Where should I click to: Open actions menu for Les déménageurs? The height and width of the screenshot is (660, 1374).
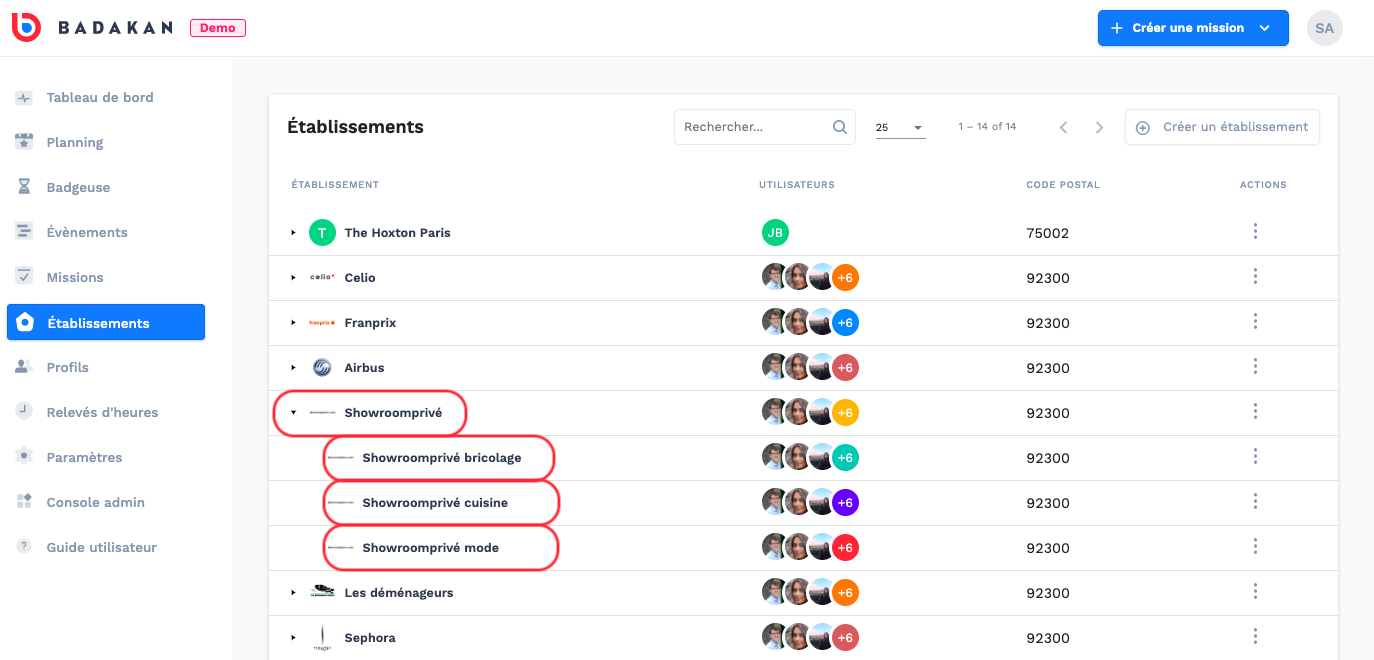pos(1255,592)
